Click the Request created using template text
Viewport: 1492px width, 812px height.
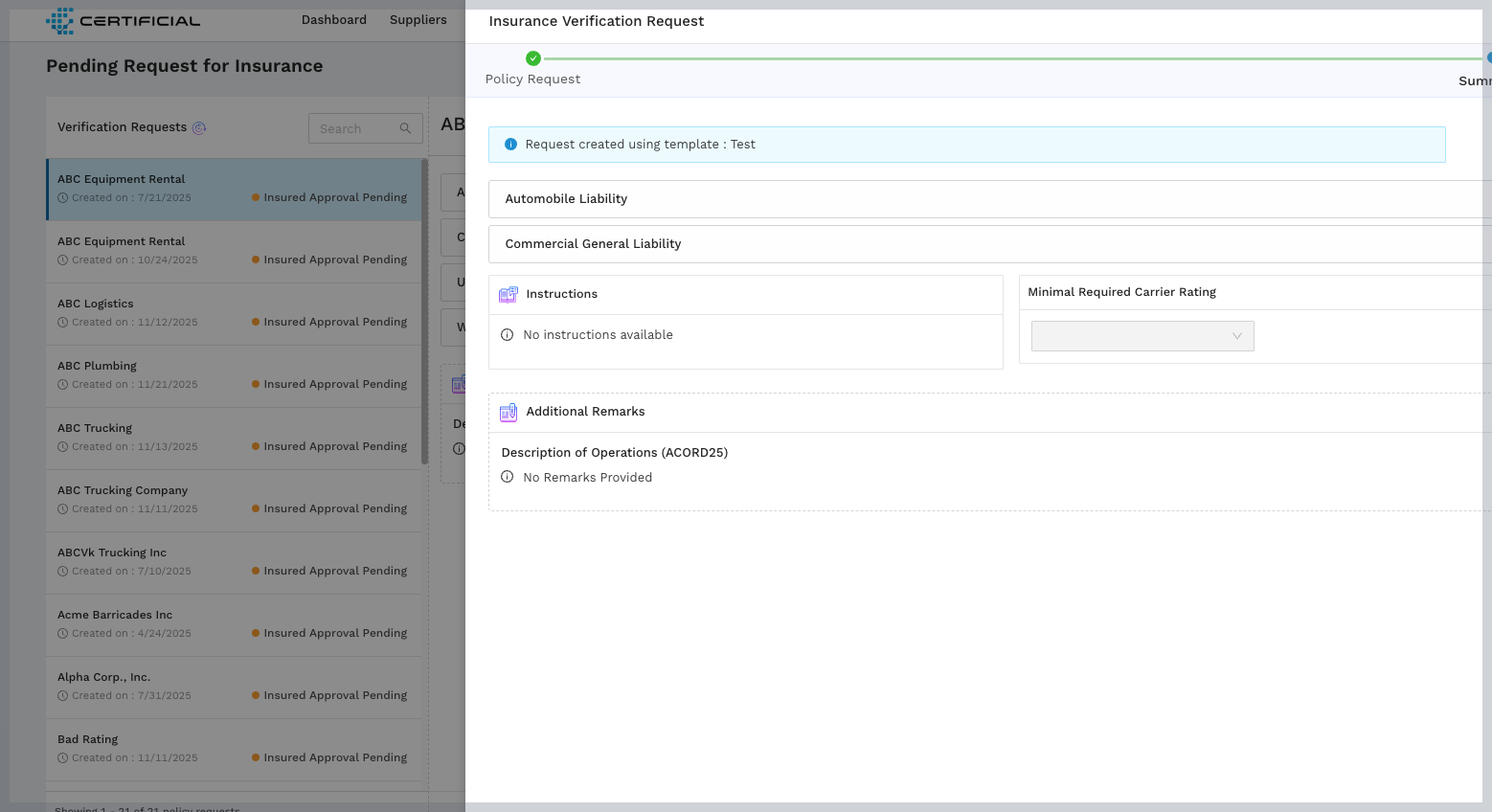(x=641, y=145)
